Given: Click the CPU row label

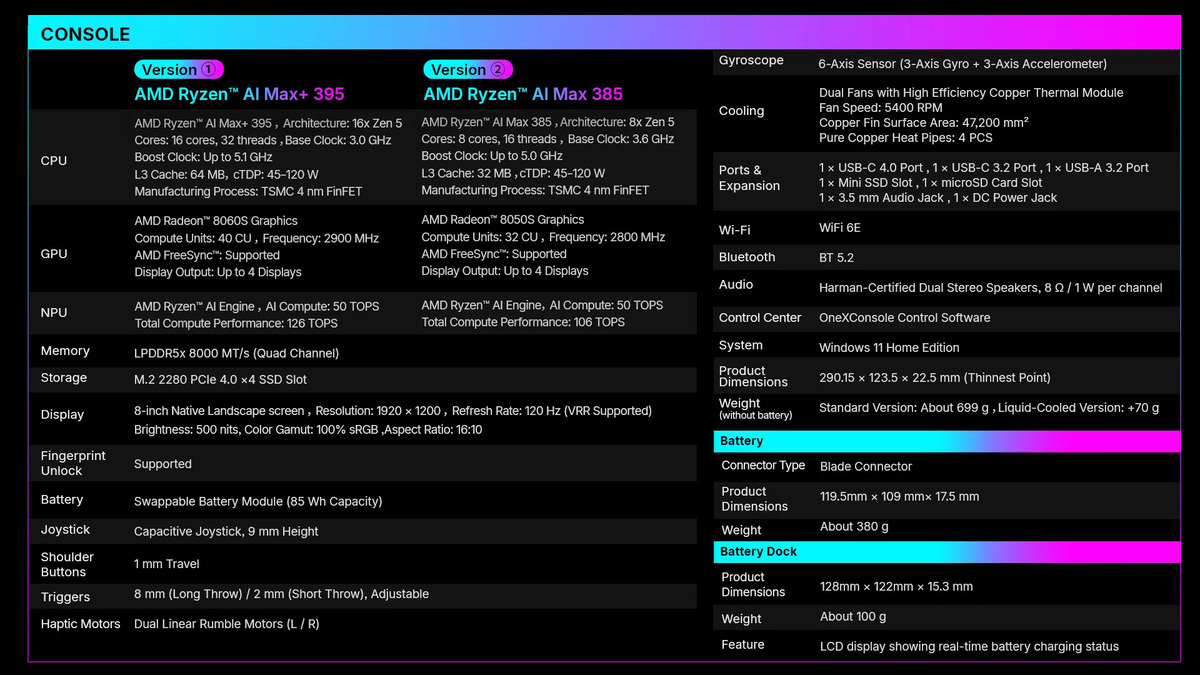Looking at the screenshot, I should pos(54,160).
